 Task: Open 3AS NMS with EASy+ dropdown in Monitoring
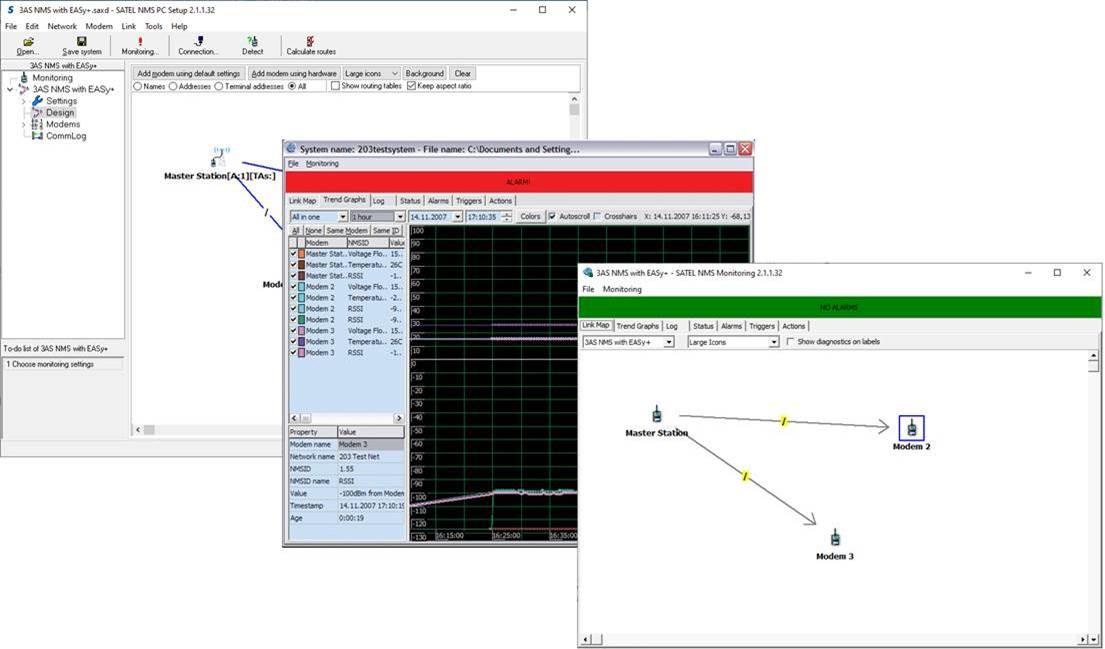click(669, 342)
